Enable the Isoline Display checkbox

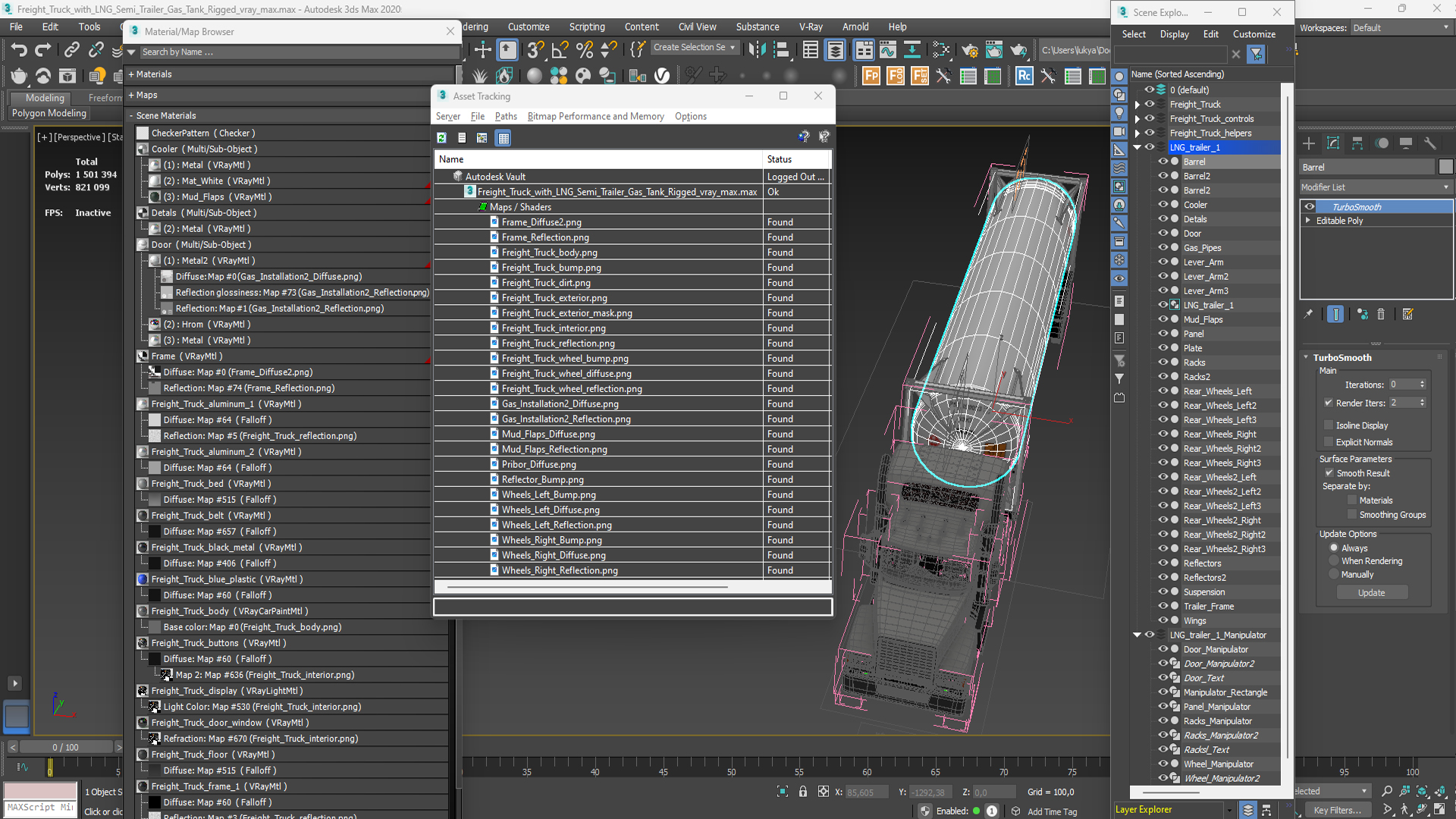click(x=1328, y=425)
